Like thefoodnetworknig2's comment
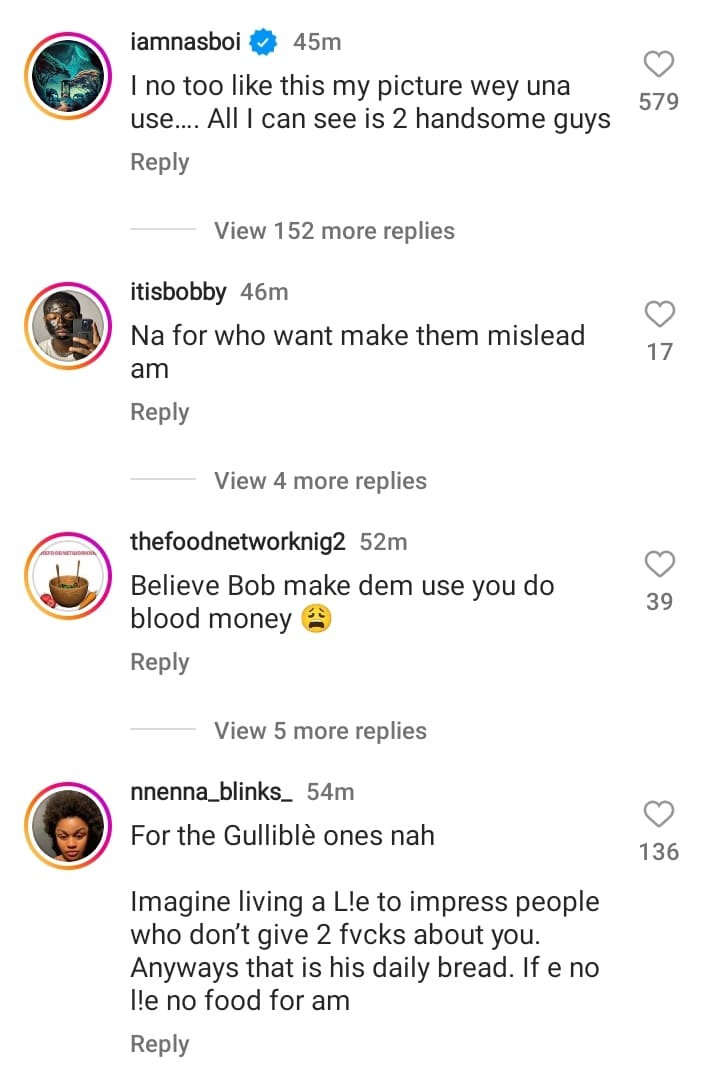The image size is (720, 1088). click(659, 565)
